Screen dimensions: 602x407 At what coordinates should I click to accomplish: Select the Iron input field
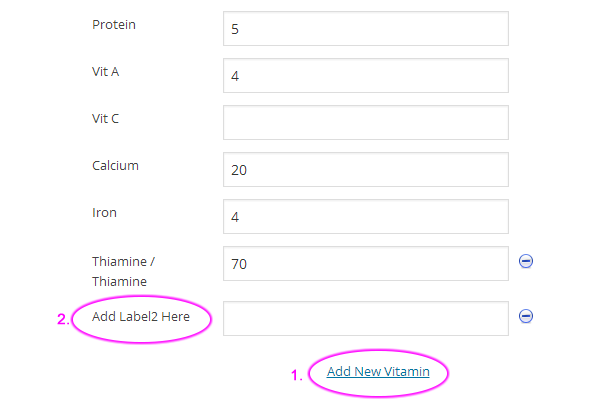(x=366, y=217)
